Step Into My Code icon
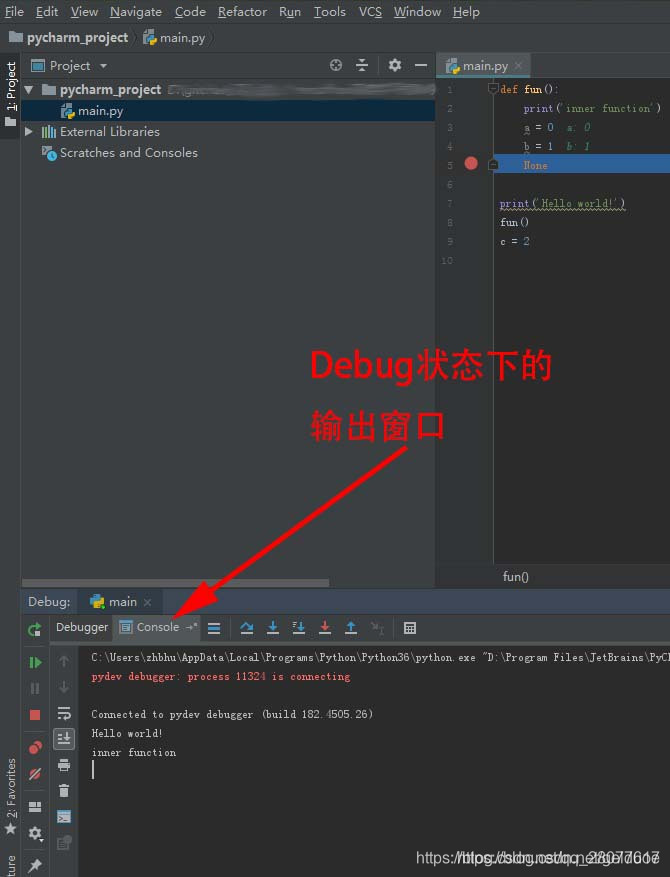 click(298, 628)
